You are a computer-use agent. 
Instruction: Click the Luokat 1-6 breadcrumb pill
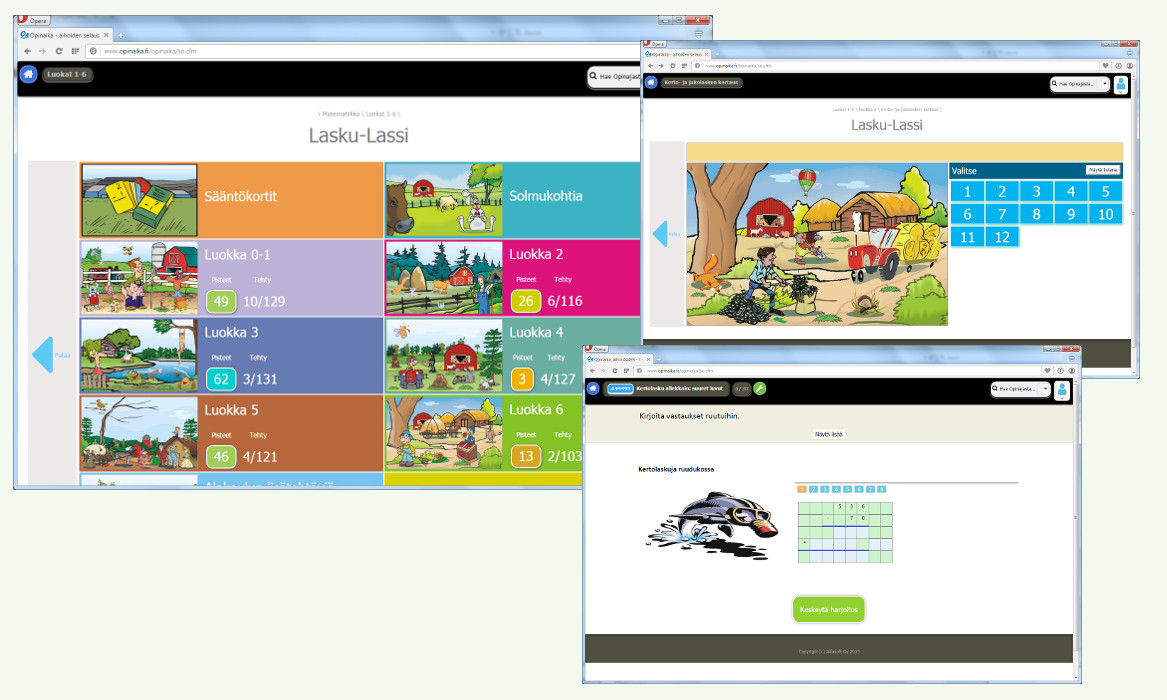67,74
